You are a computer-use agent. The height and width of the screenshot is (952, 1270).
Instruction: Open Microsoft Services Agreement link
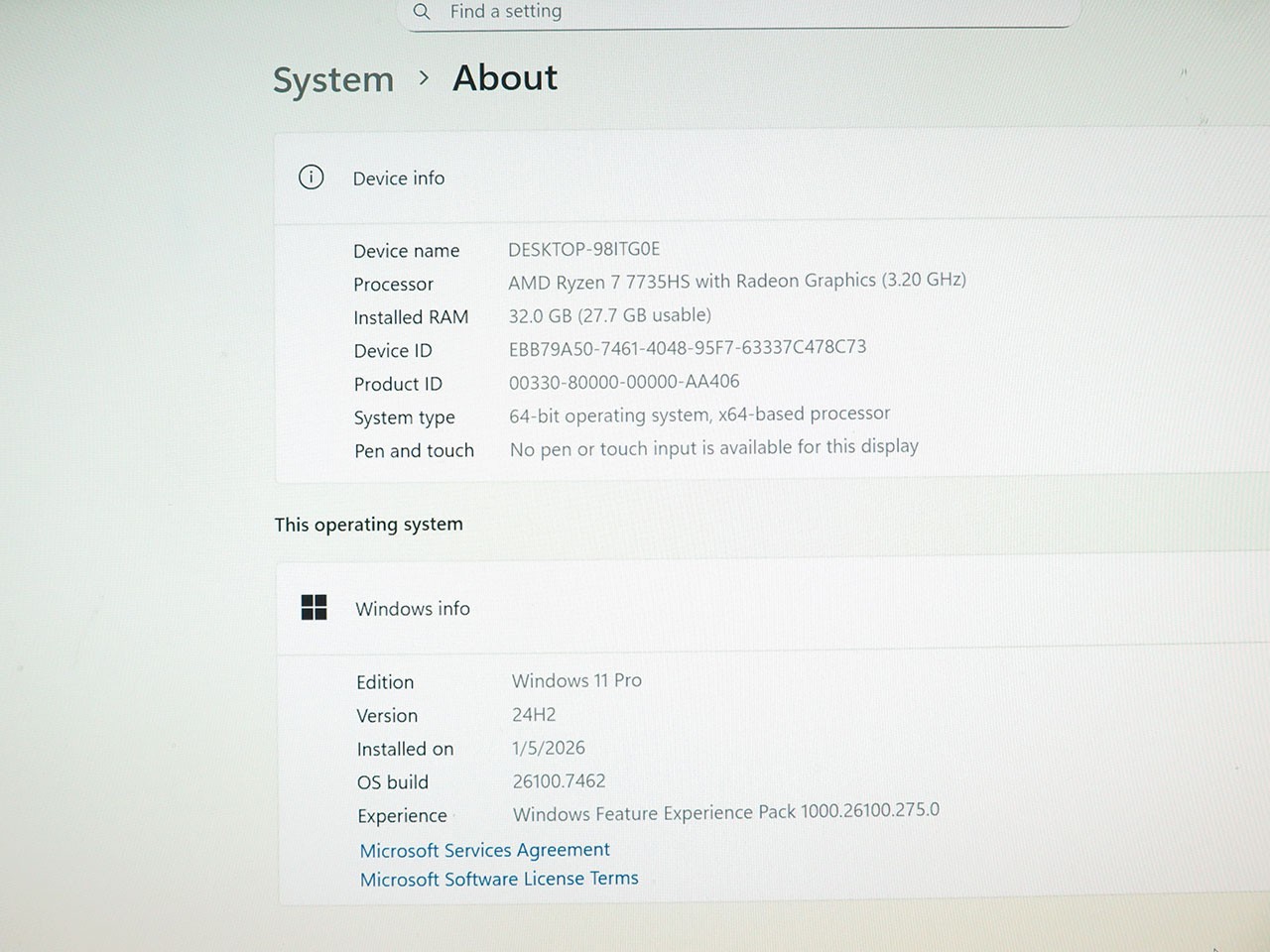484,850
